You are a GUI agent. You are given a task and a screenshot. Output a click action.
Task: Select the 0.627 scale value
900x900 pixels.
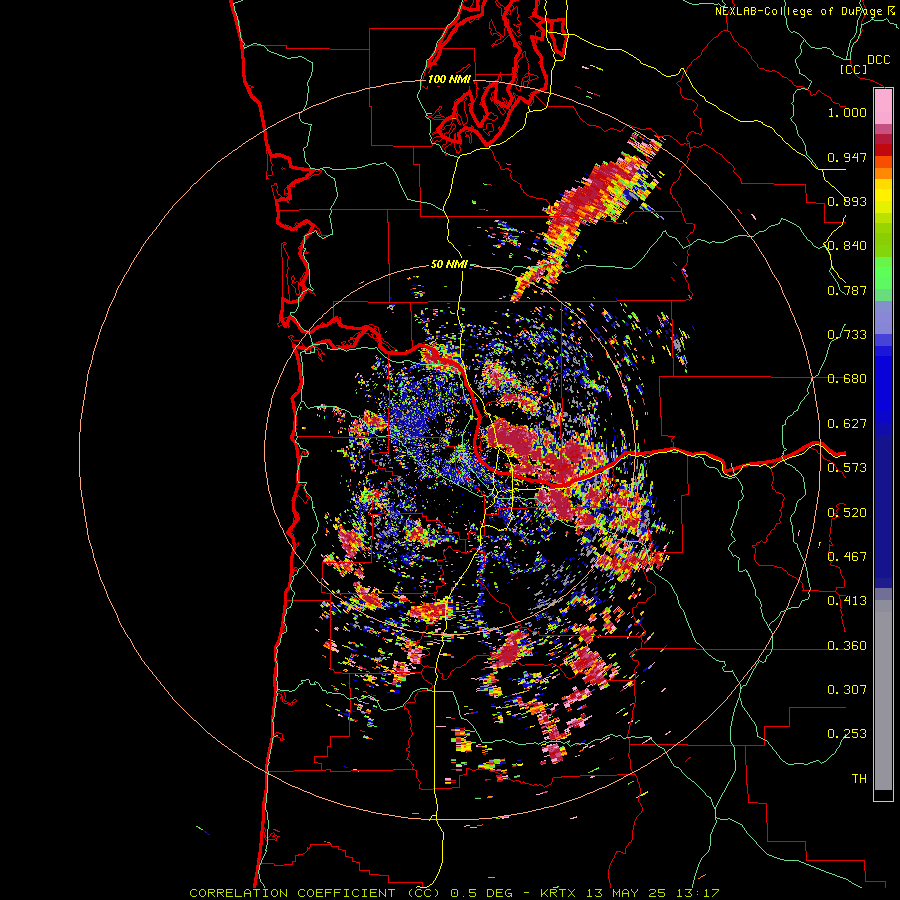[x=847, y=424]
